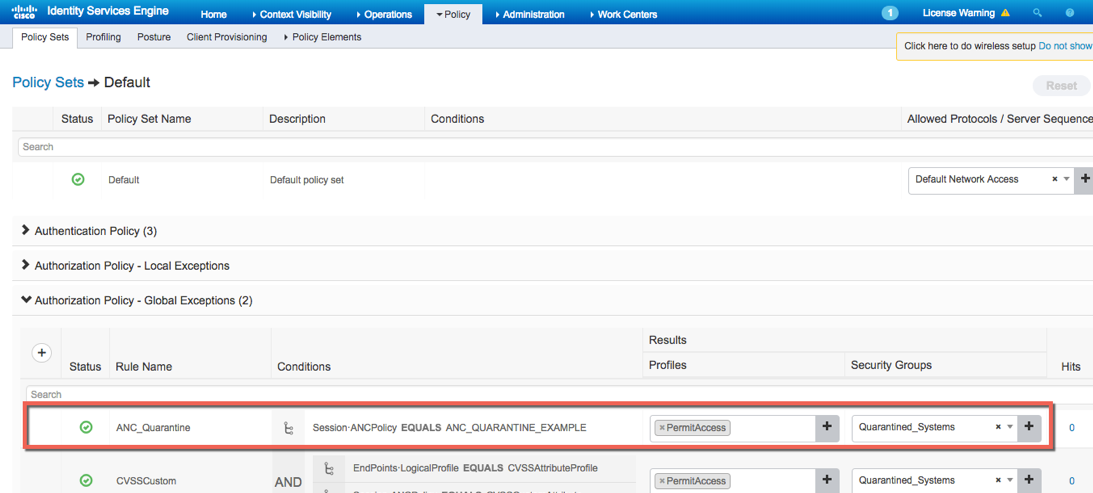Open the Policy menu
This screenshot has height=493, width=1093.
[453, 14]
